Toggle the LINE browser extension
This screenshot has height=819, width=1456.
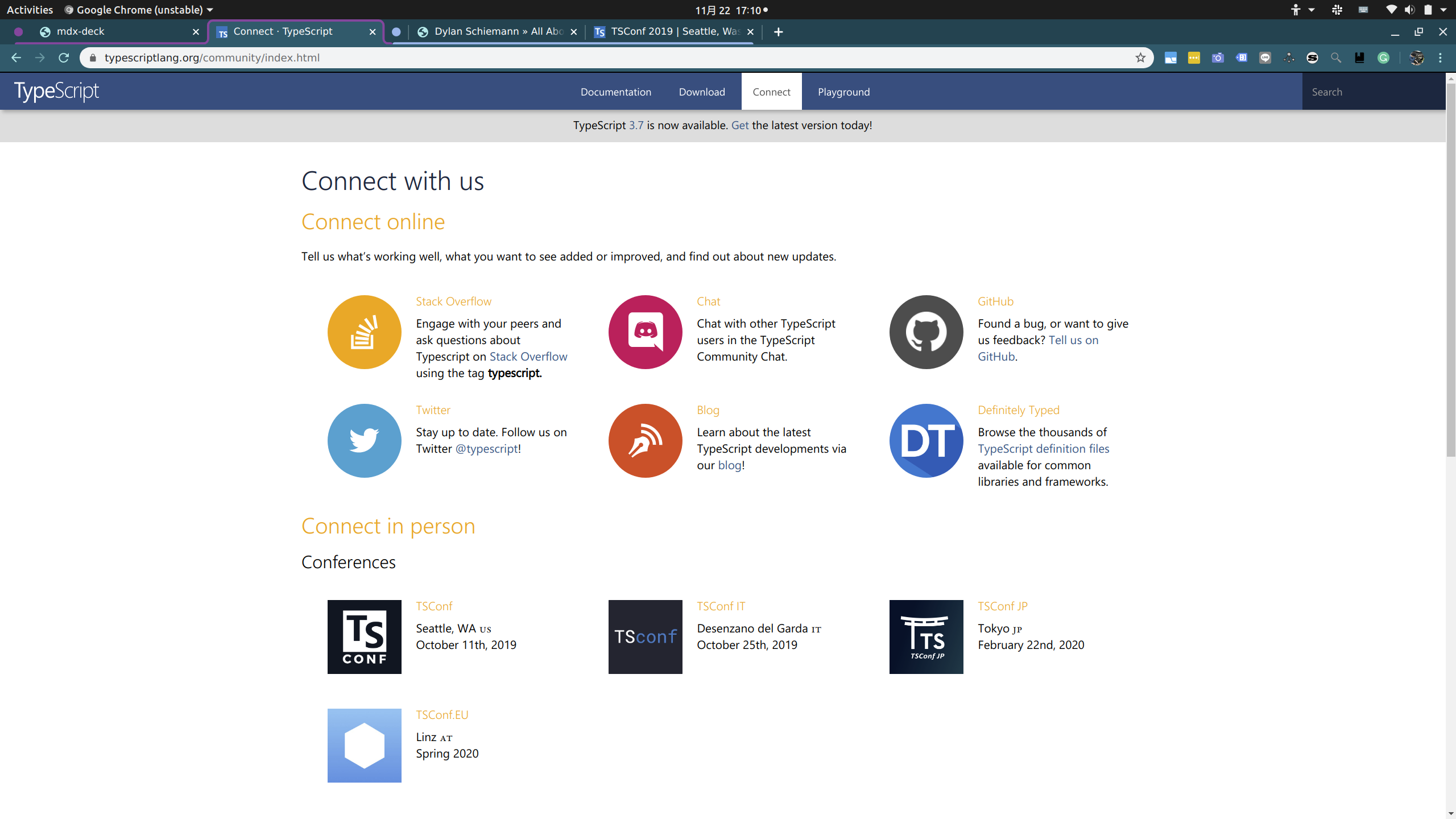[x=1265, y=57]
